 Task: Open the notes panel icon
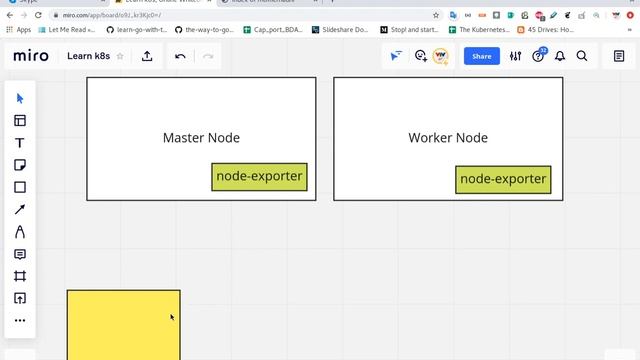coord(619,56)
